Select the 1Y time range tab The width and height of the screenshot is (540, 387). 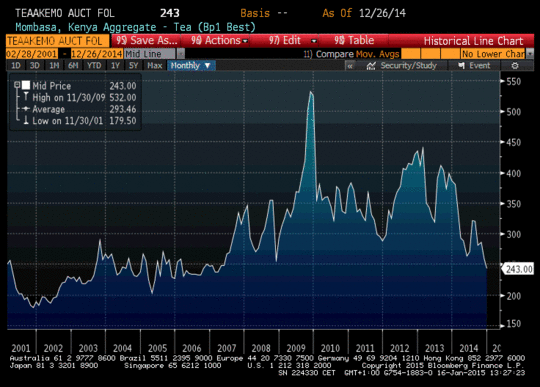click(115, 65)
